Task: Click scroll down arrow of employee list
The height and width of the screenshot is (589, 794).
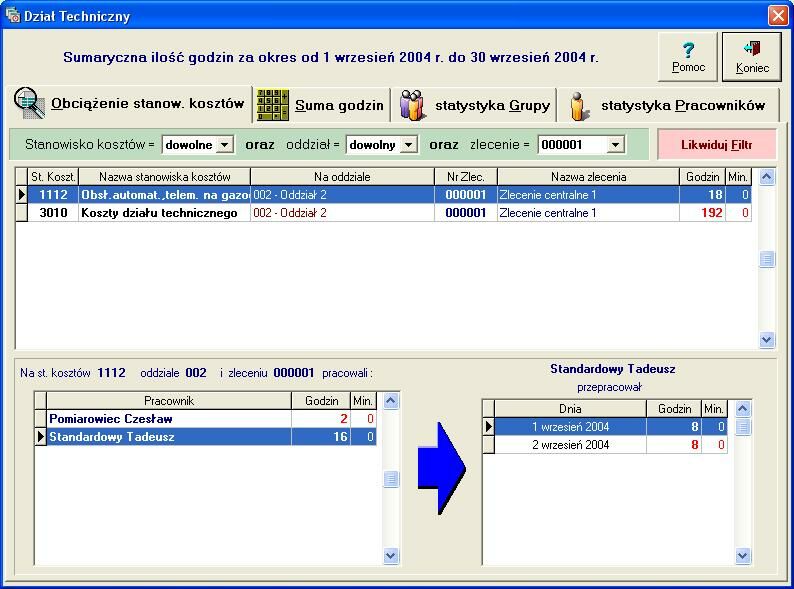Action: pos(391,556)
